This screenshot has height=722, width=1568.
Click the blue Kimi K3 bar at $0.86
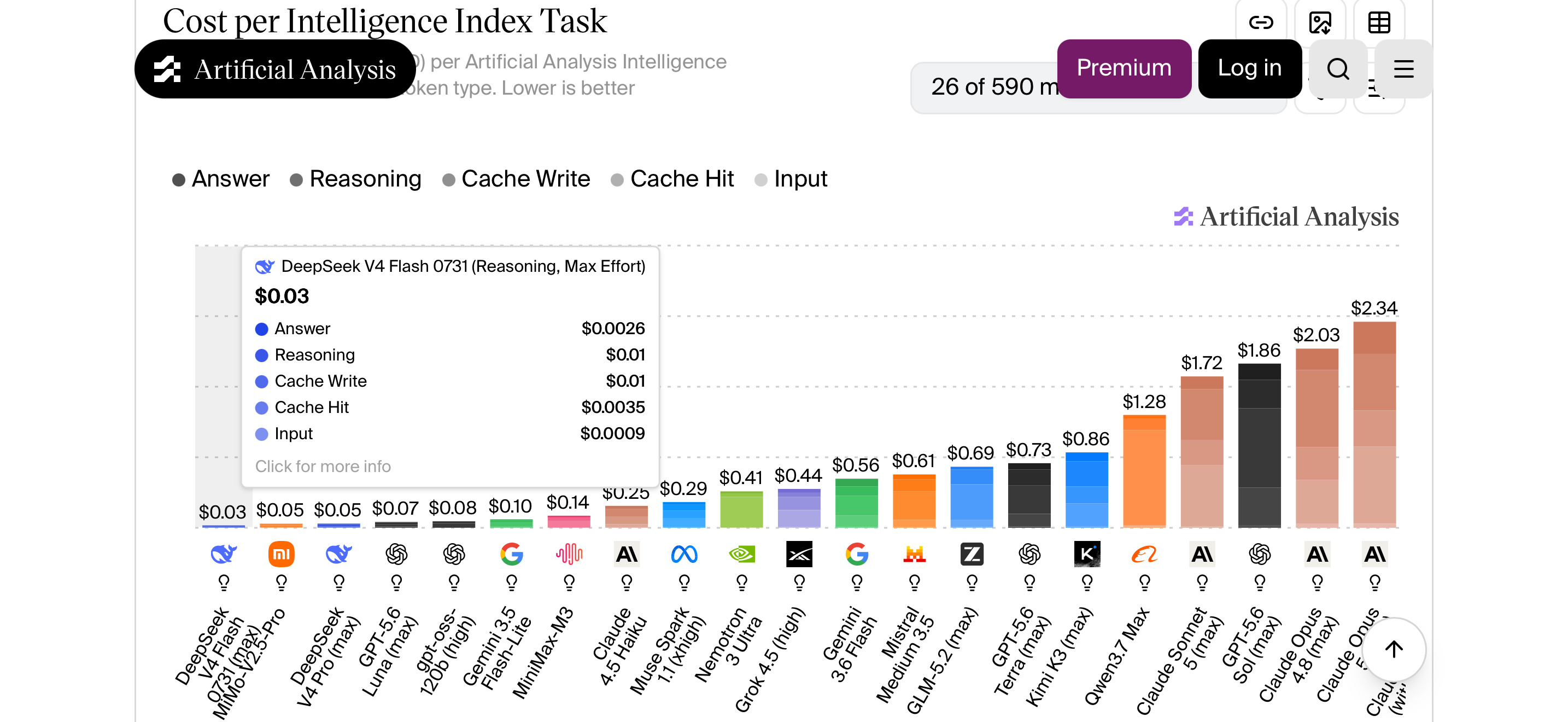[x=1087, y=490]
